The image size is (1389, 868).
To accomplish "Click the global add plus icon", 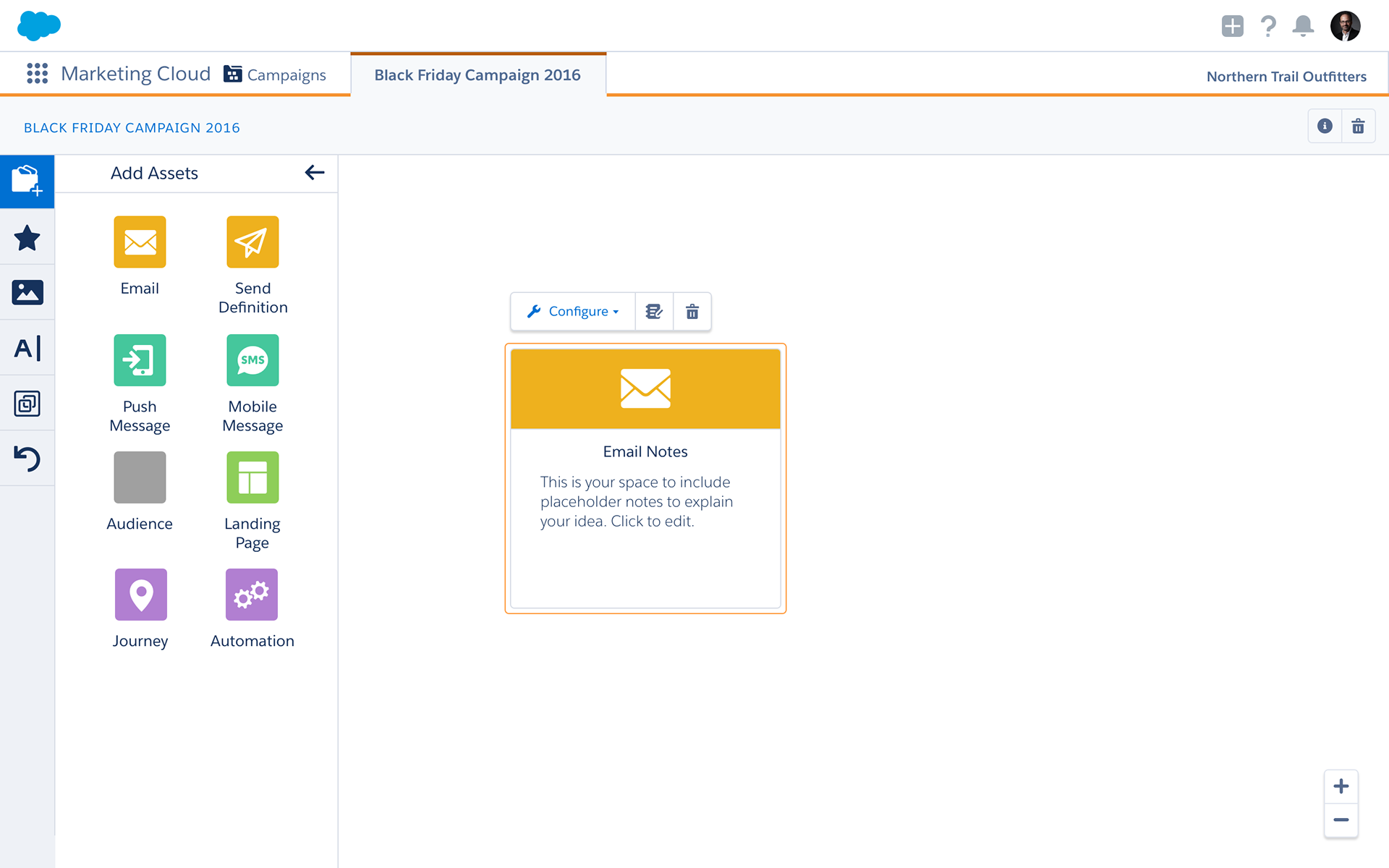I will 1232,26.
